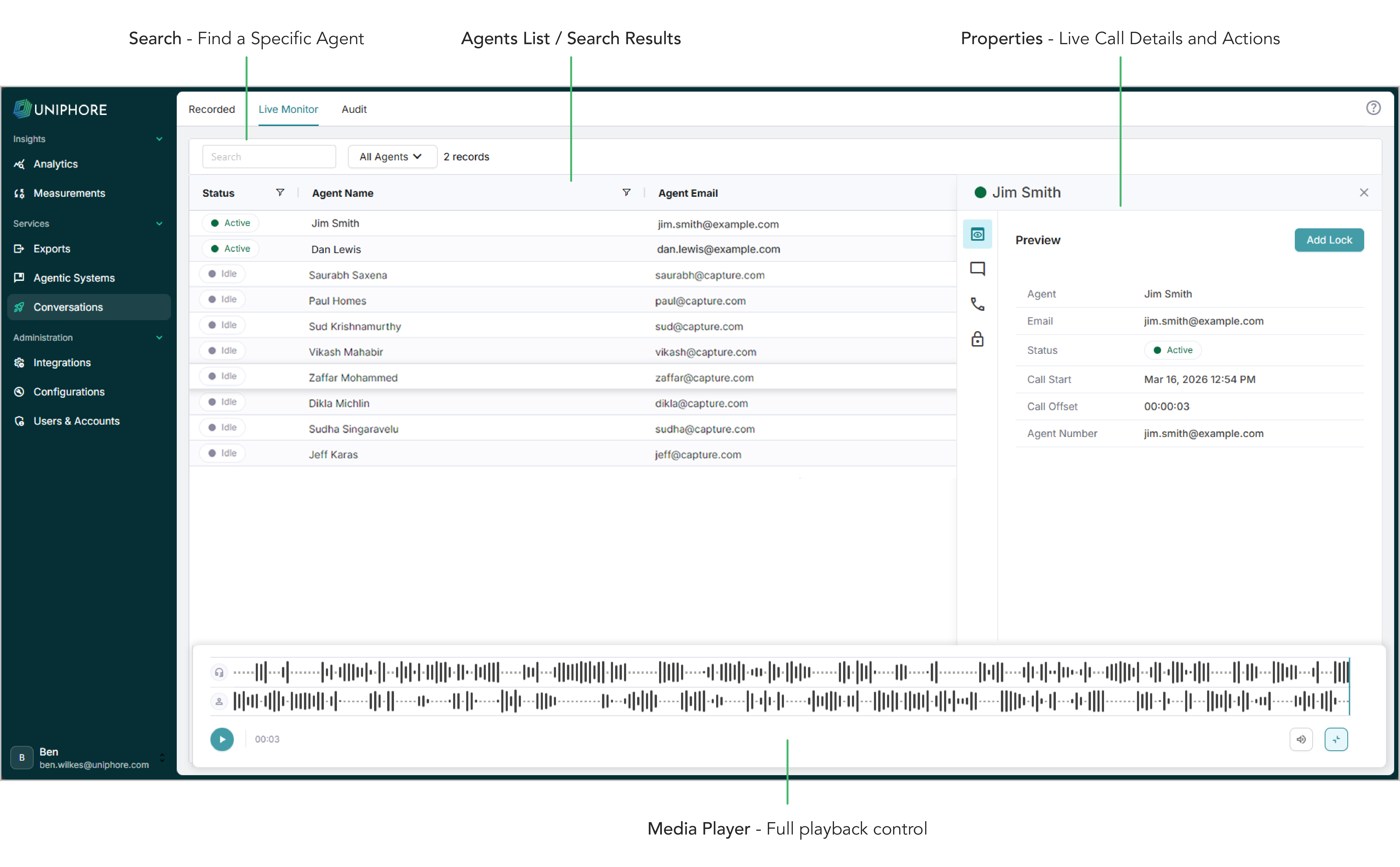1400x867 pixels.
Task: Click the Agent Name column header label
Action: tap(342, 193)
